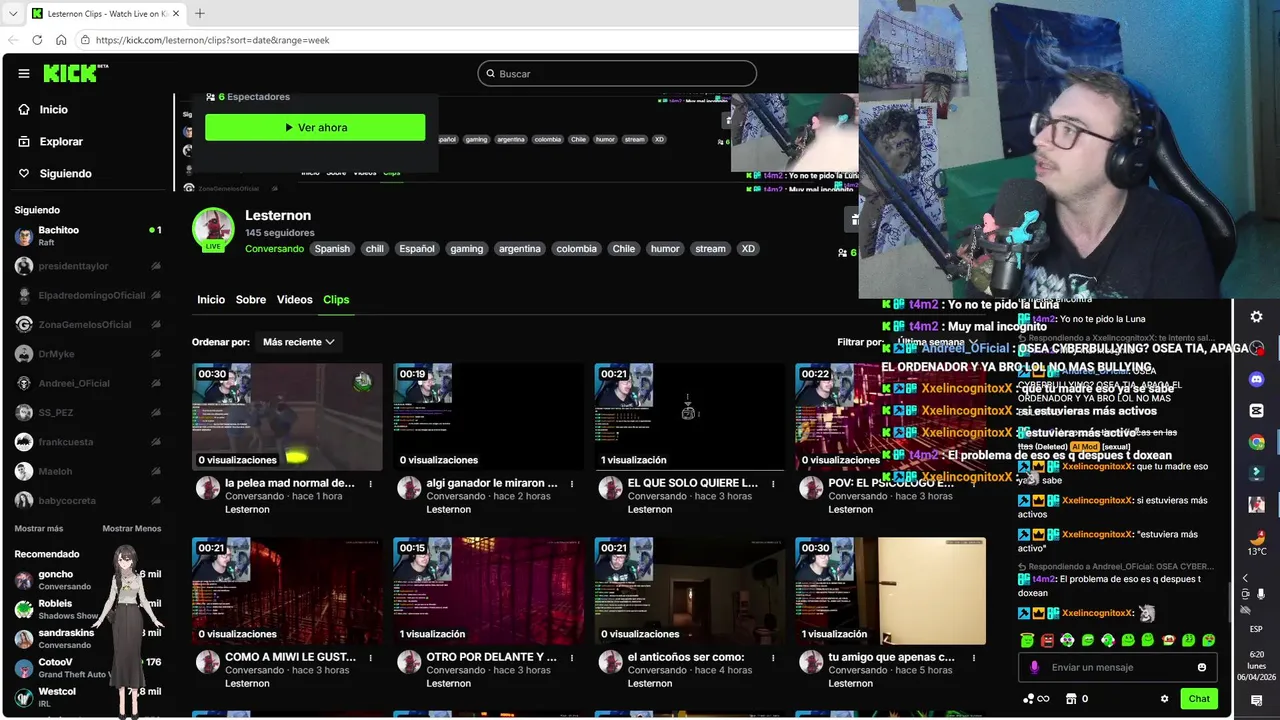Reload the browser page
The width and height of the screenshot is (1280, 720).
[37, 40]
